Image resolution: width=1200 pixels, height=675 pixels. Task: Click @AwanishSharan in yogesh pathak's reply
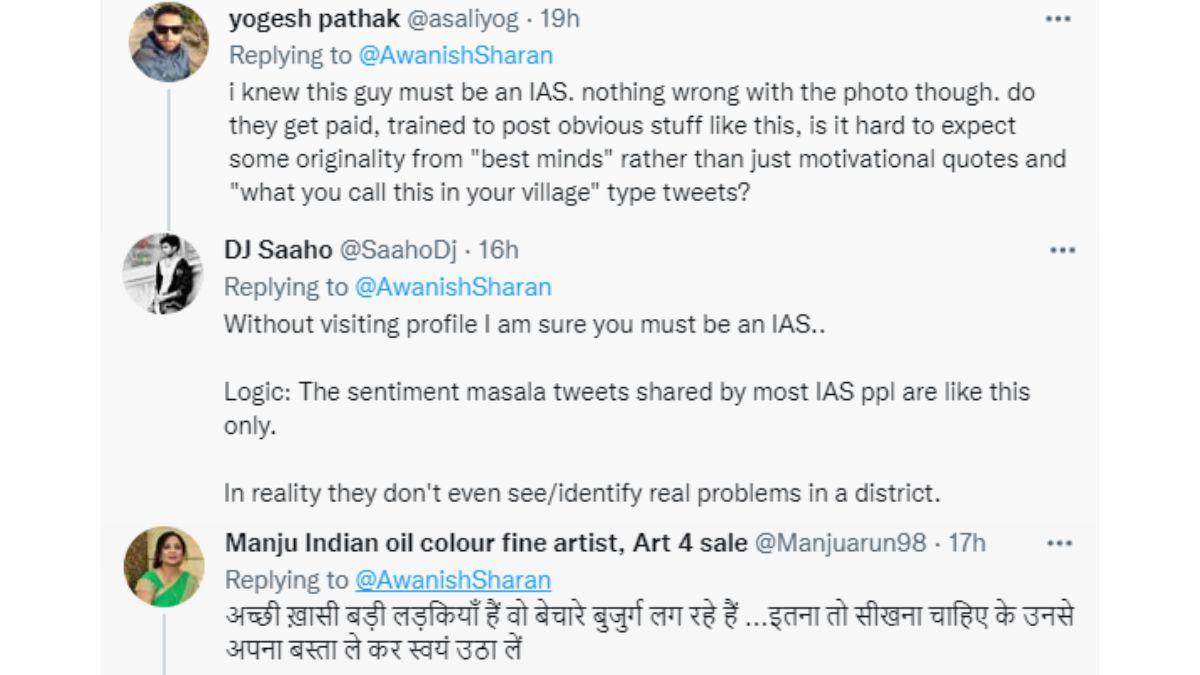[x=455, y=54]
